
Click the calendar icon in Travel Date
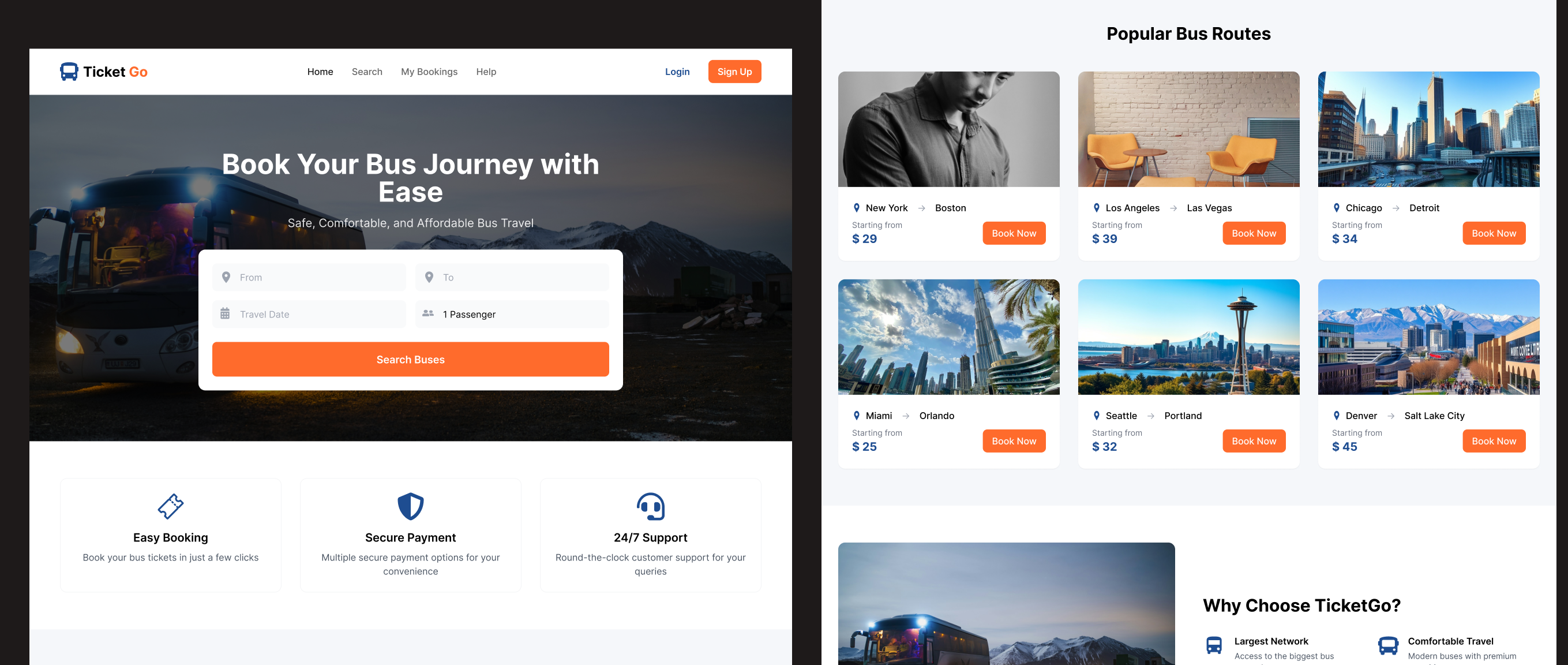[x=225, y=313]
